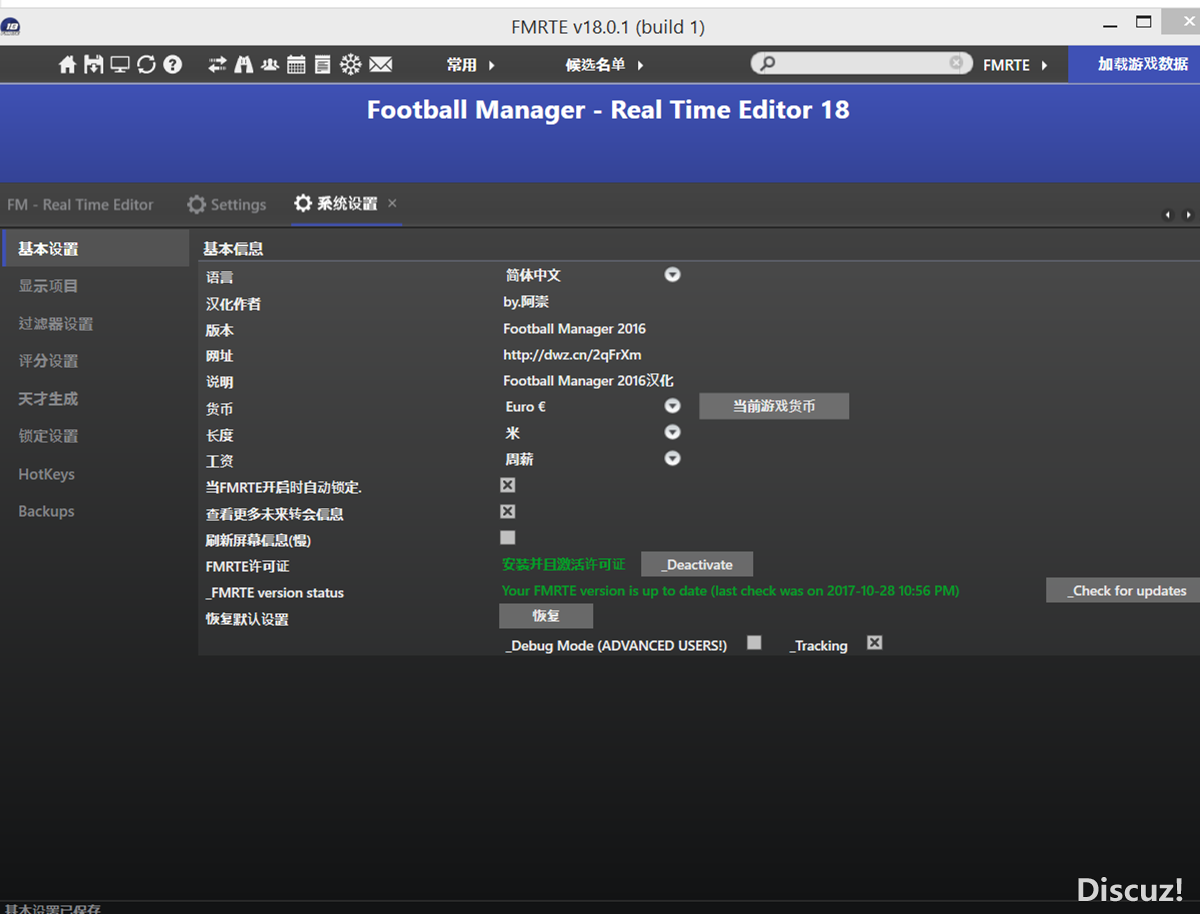
Task: Click the FMRTE app logo icon
Action: pyautogui.click(x=12, y=26)
